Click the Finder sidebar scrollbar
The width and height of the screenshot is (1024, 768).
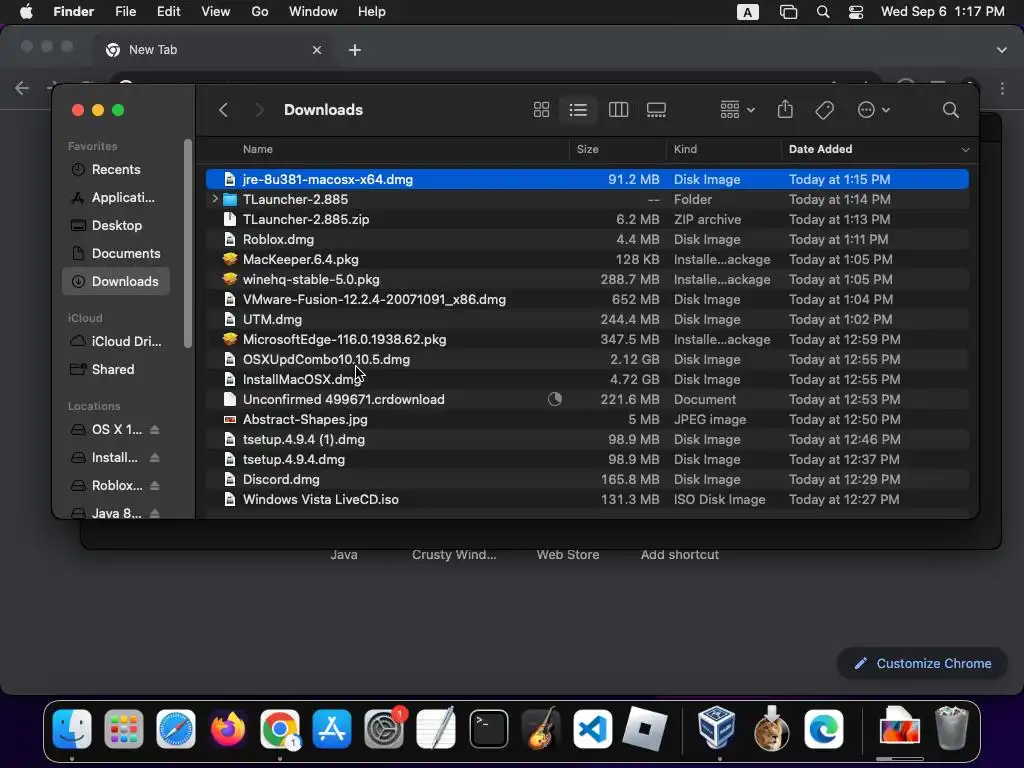click(x=188, y=244)
